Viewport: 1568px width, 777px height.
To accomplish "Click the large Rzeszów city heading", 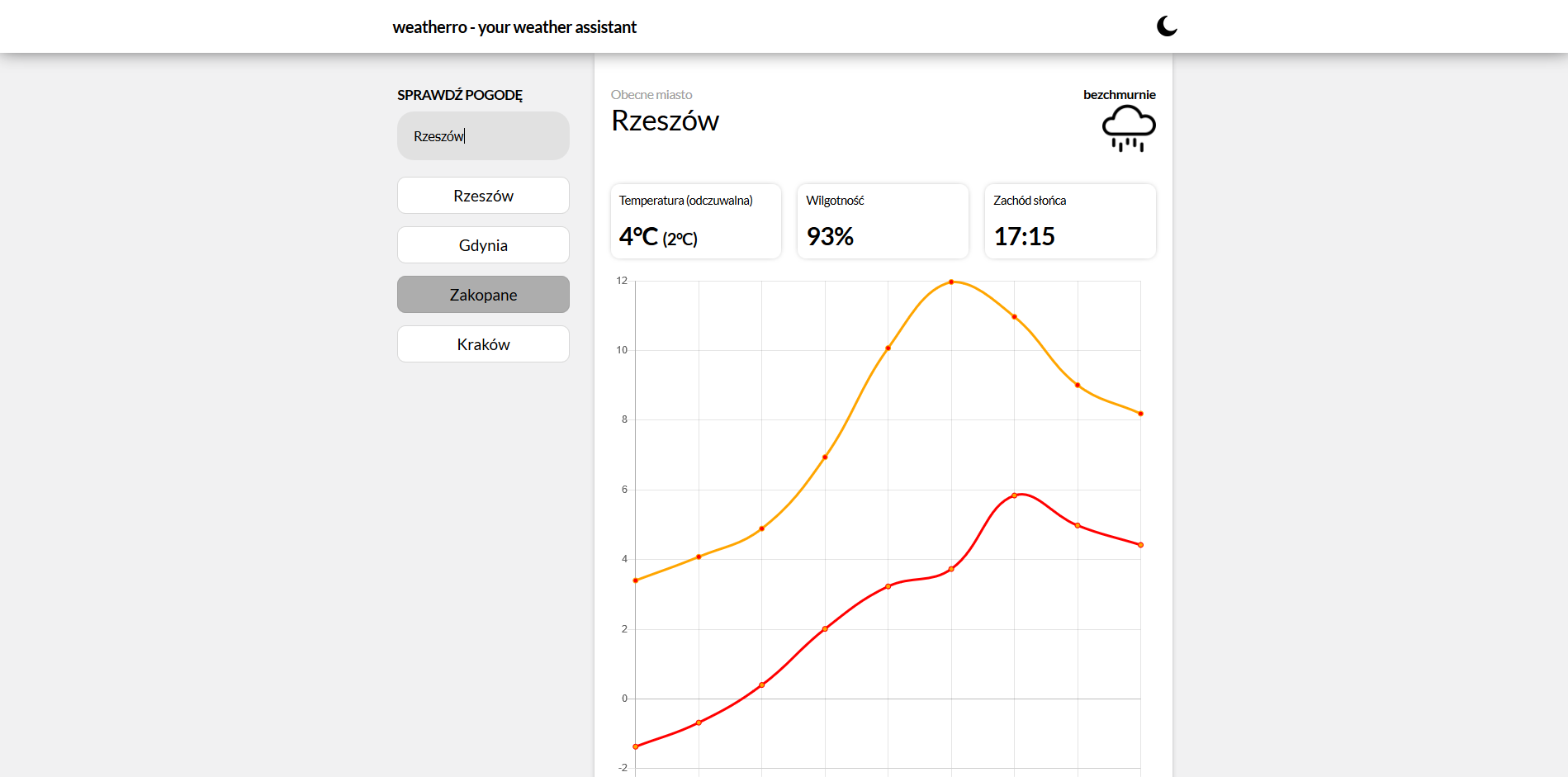I will tap(665, 121).
